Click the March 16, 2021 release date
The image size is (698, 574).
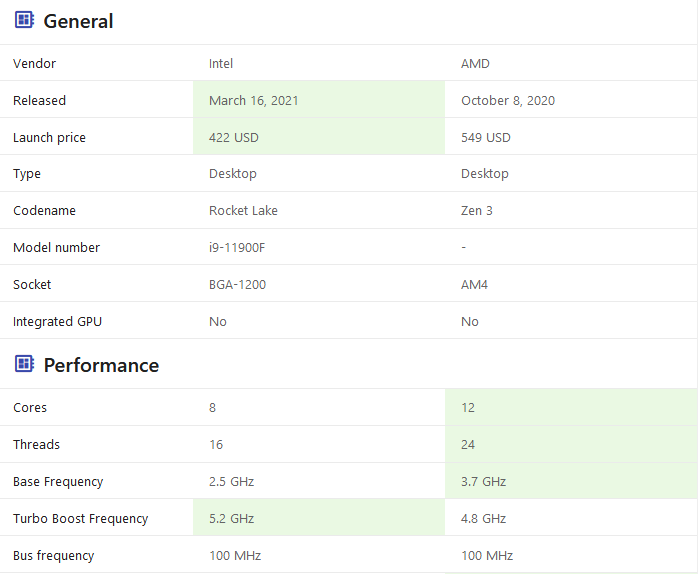pos(253,101)
